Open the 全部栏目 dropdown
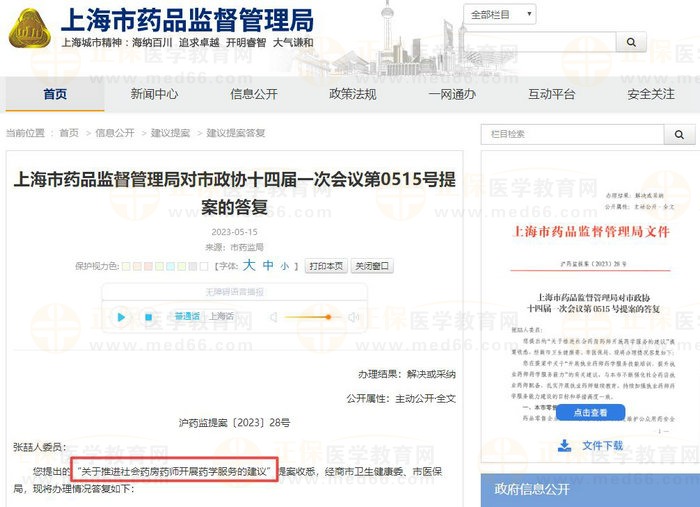The height and width of the screenshot is (507, 700). click(500, 15)
